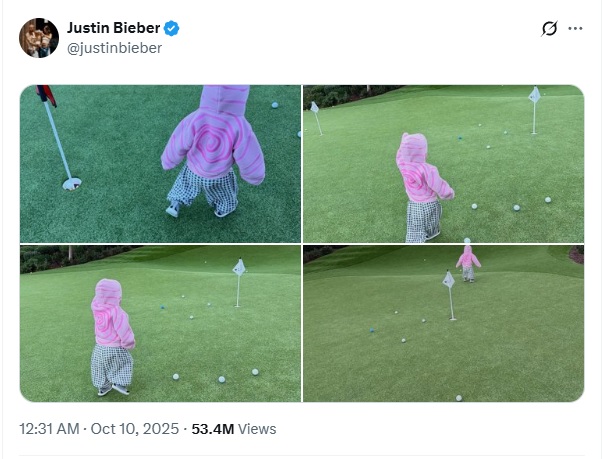Open the bottom-left putting green photo
This screenshot has width=602, height=459.
coord(160,324)
